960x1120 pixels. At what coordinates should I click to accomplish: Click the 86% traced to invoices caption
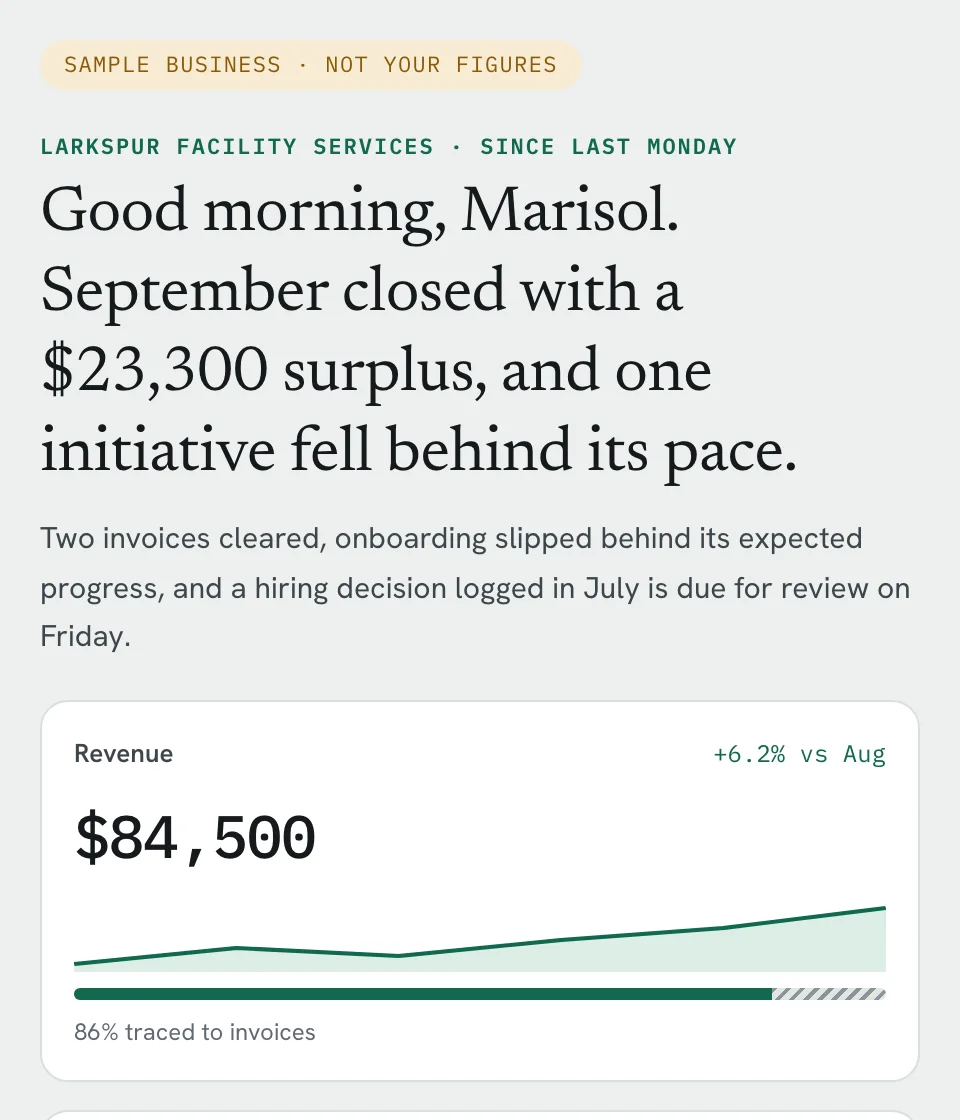pyautogui.click(x=195, y=1032)
